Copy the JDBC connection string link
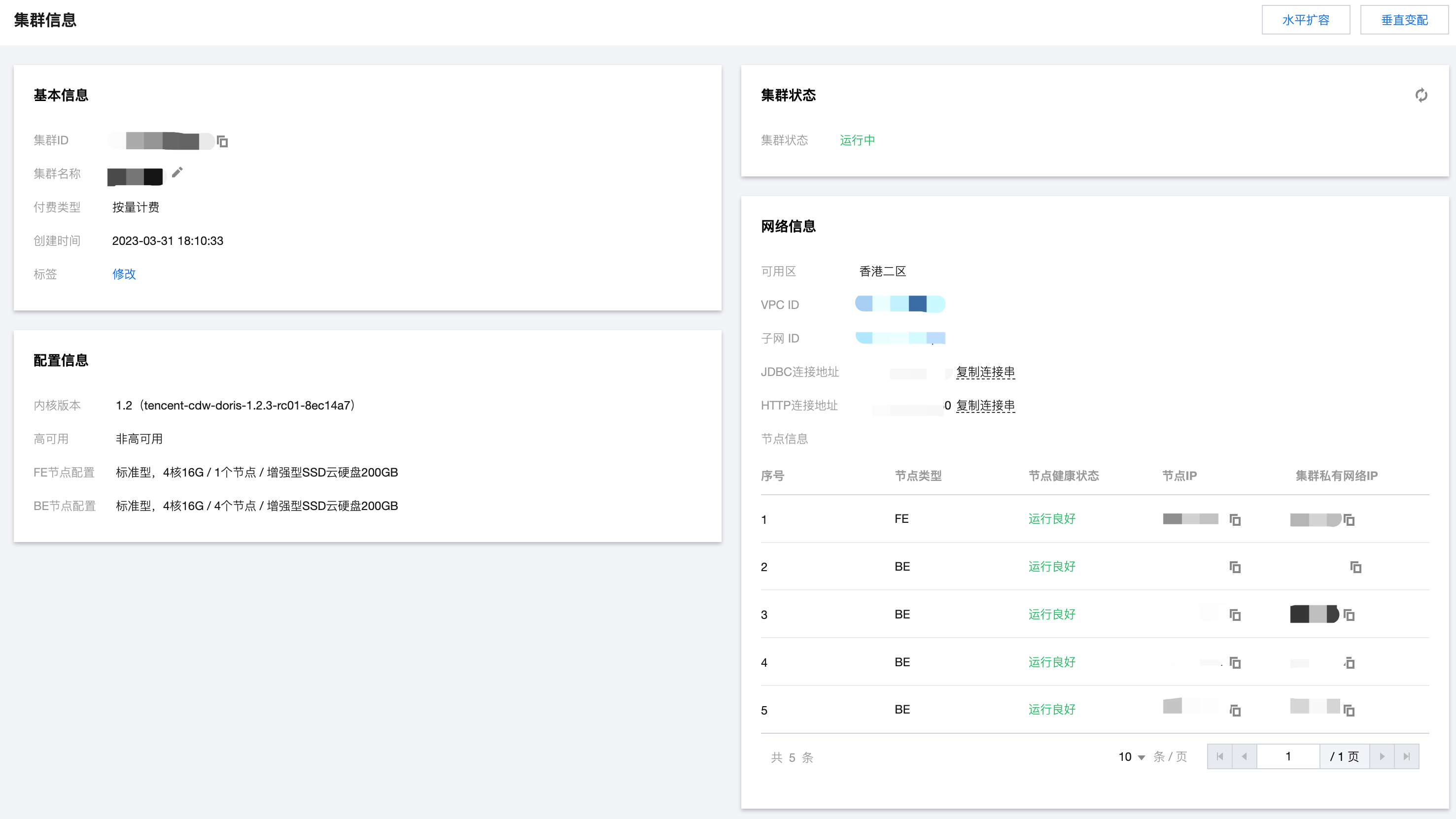1456x819 pixels. coord(985,372)
